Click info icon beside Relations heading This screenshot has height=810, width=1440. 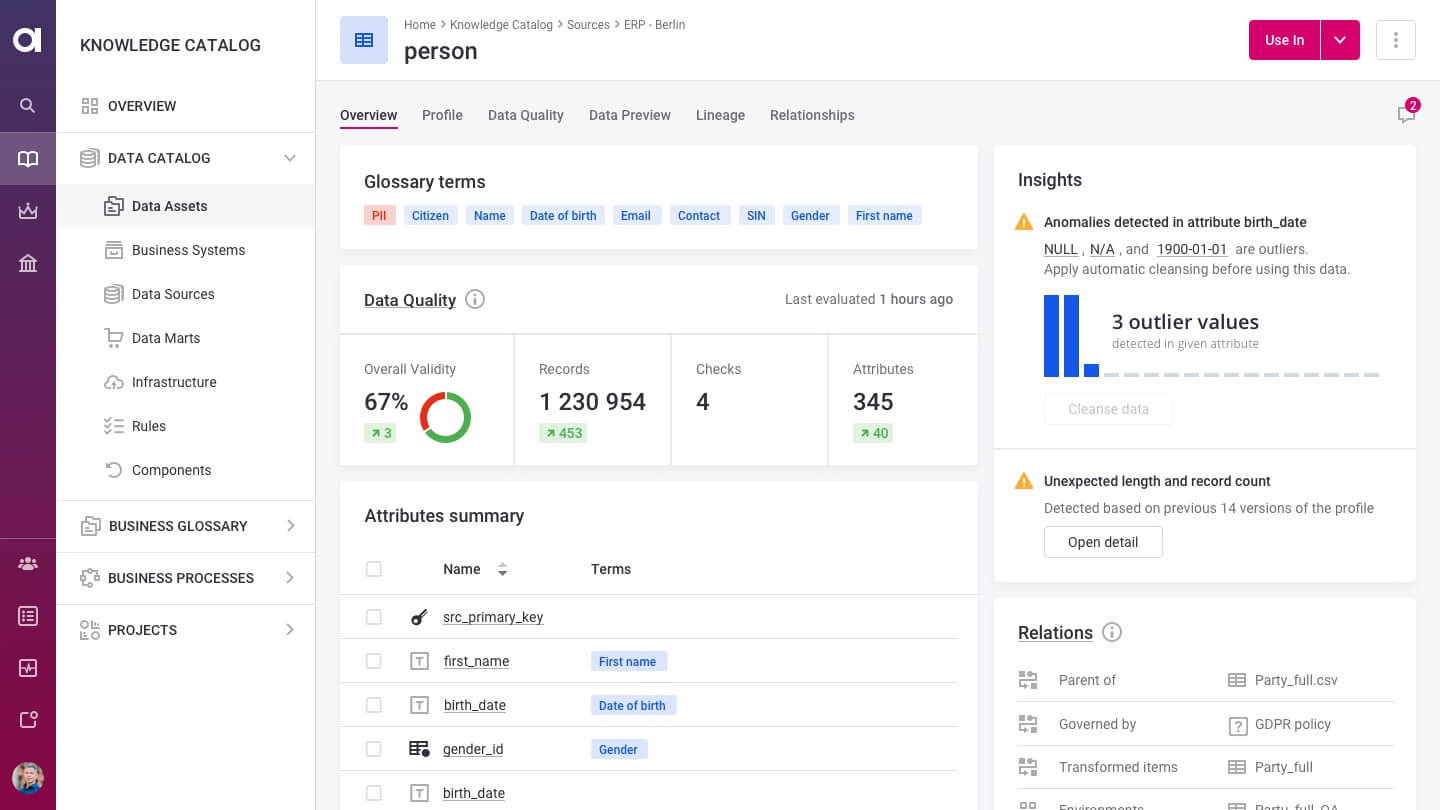click(1112, 632)
